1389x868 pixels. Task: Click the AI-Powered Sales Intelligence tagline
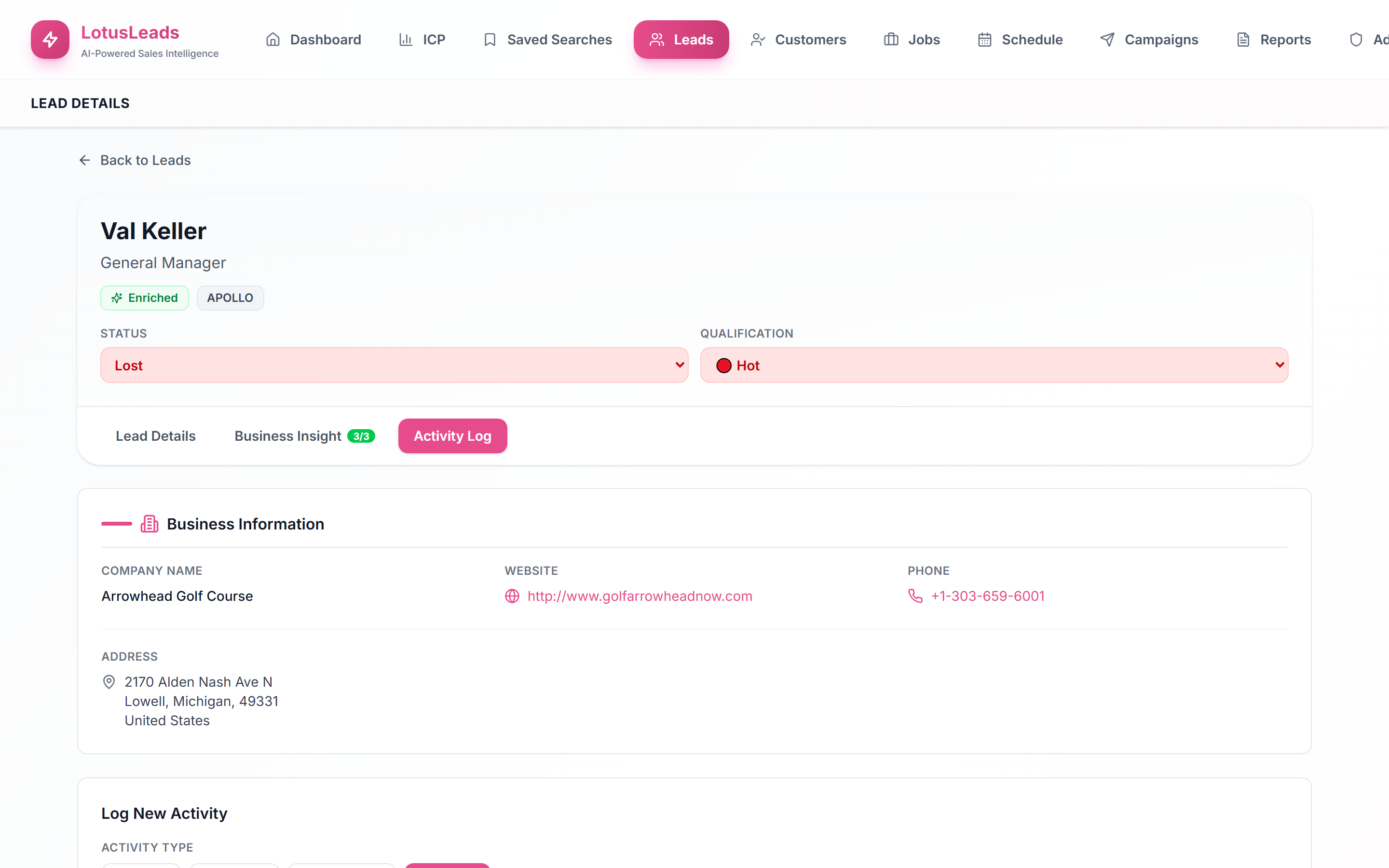[x=150, y=54]
